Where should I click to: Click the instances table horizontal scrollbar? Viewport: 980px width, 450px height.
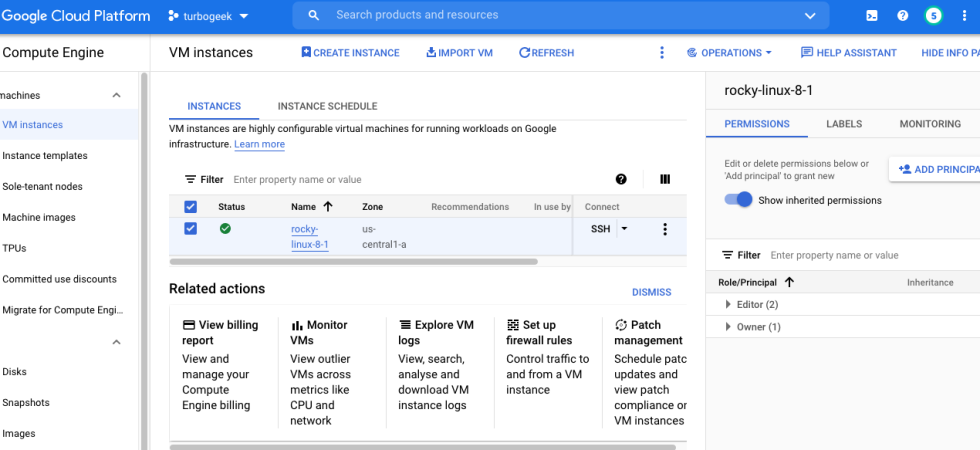[354, 262]
